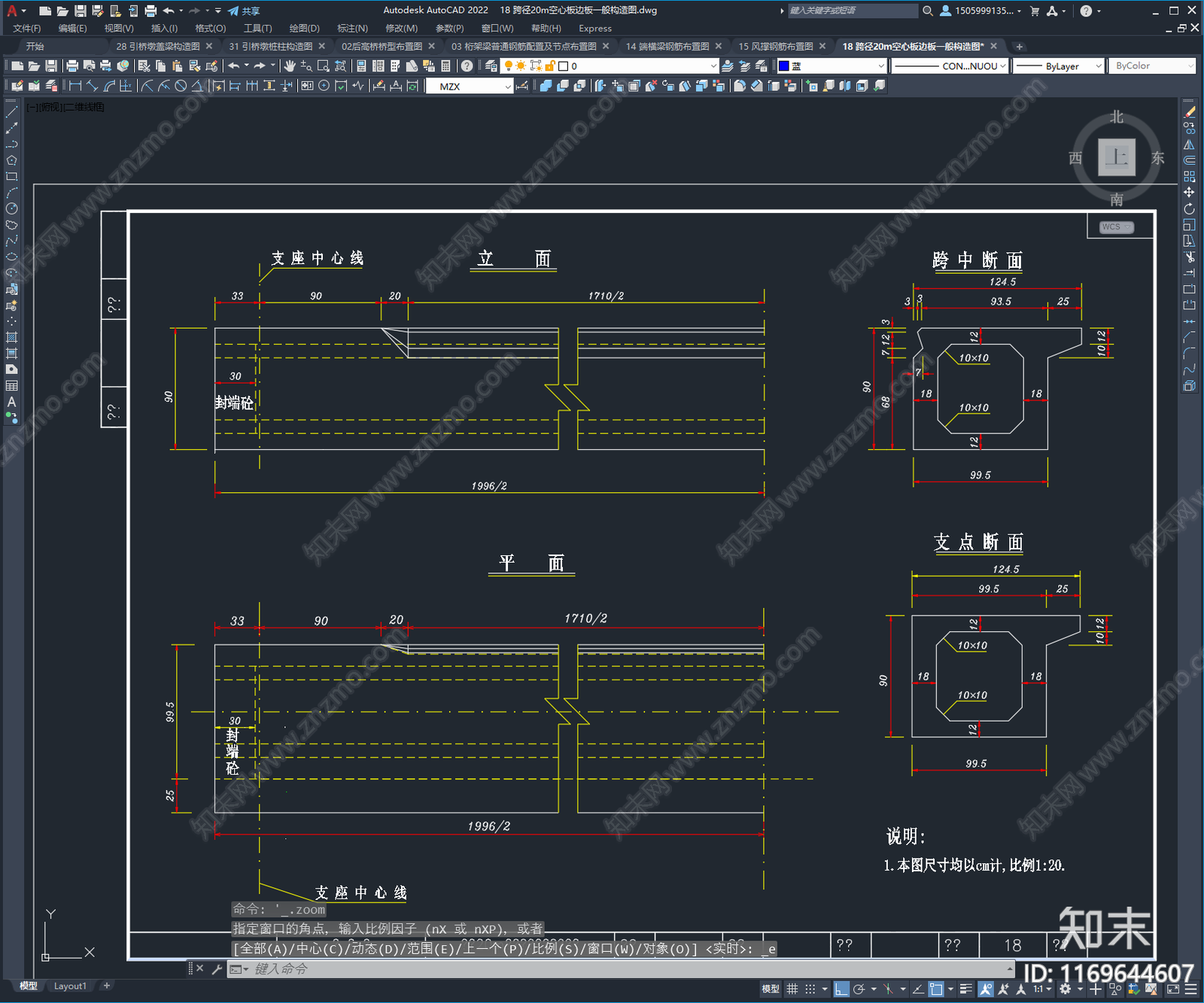Image resolution: width=1204 pixels, height=1003 pixels.
Task: Toggle object snap in the status bar
Action: (x=936, y=989)
